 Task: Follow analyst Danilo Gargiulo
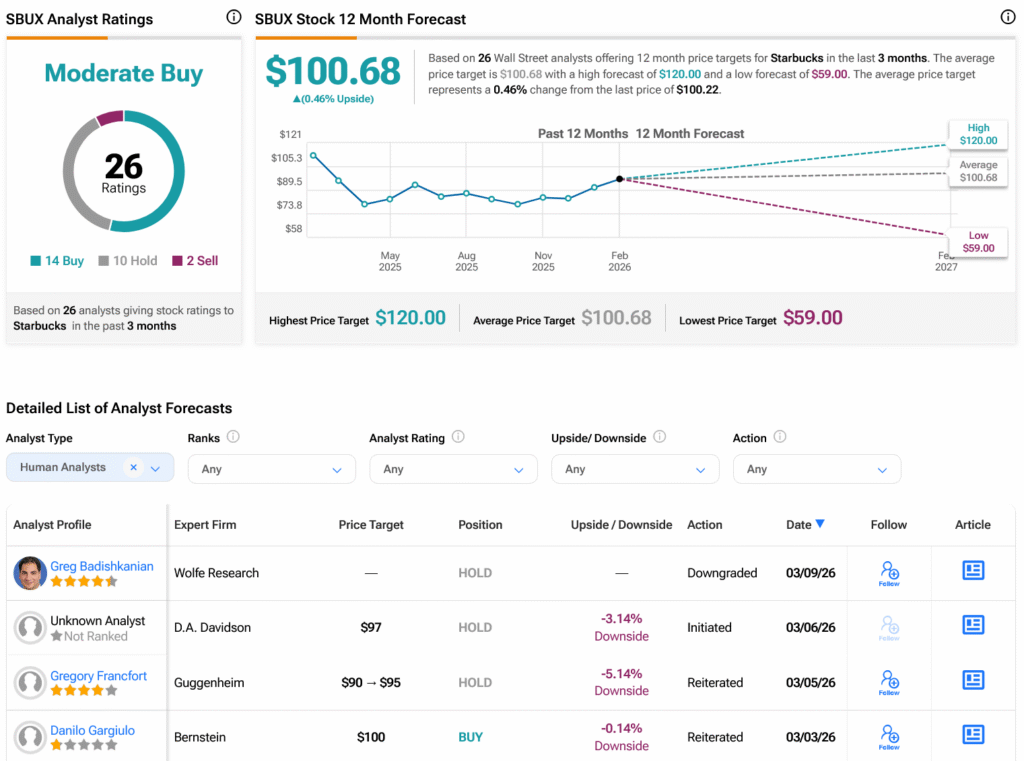click(889, 737)
